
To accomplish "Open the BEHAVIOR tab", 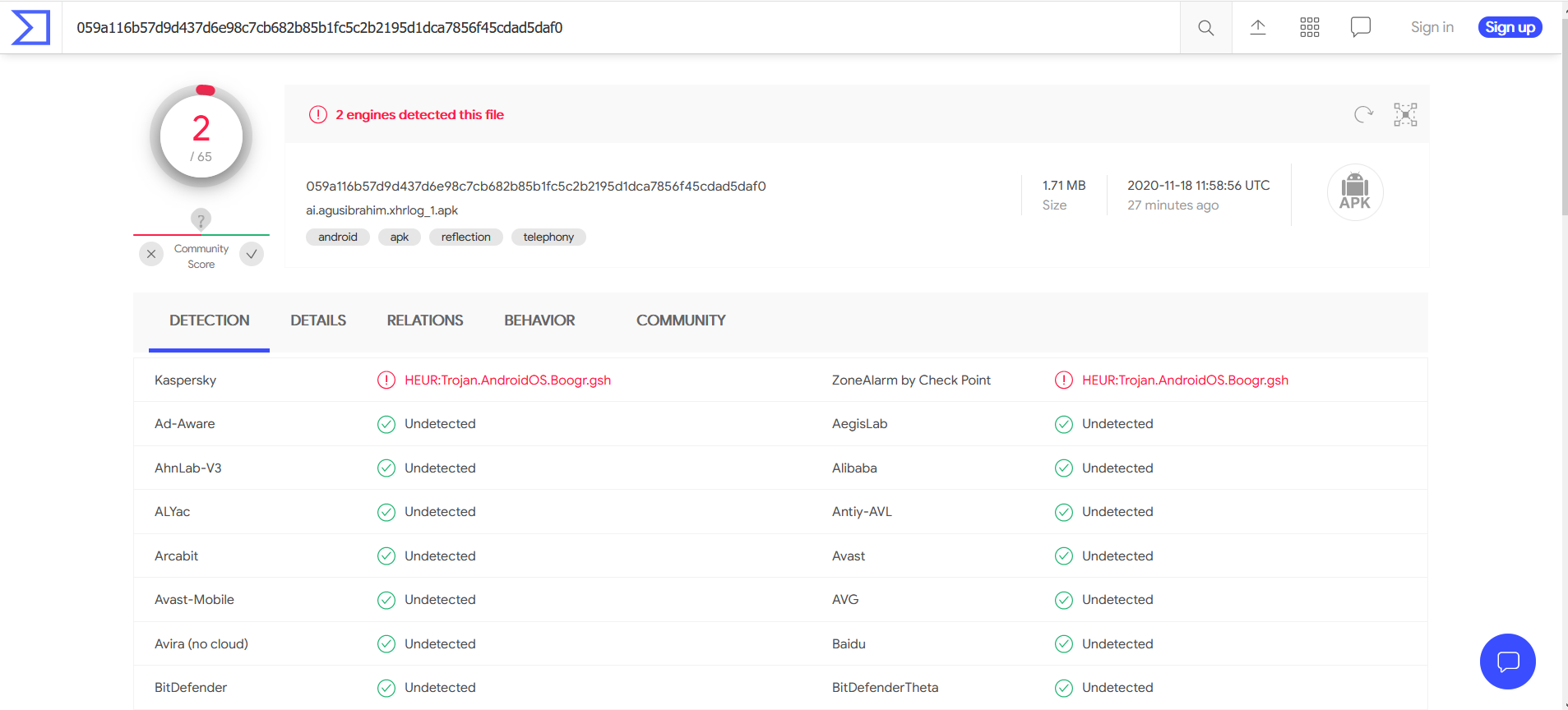I will [539, 321].
